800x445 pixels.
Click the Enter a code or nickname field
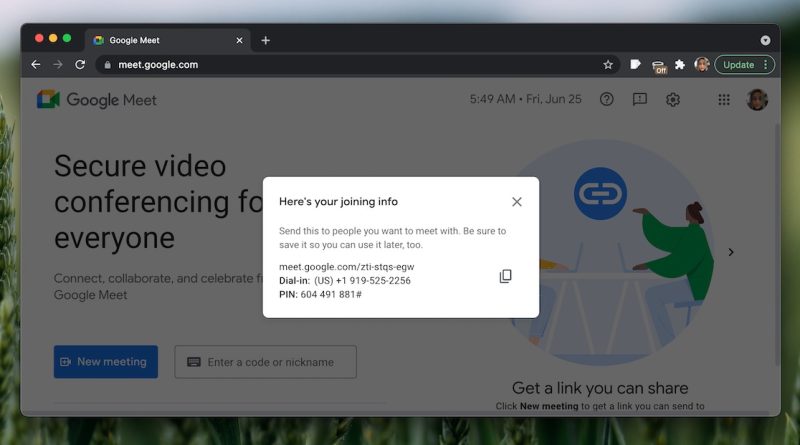[265, 362]
